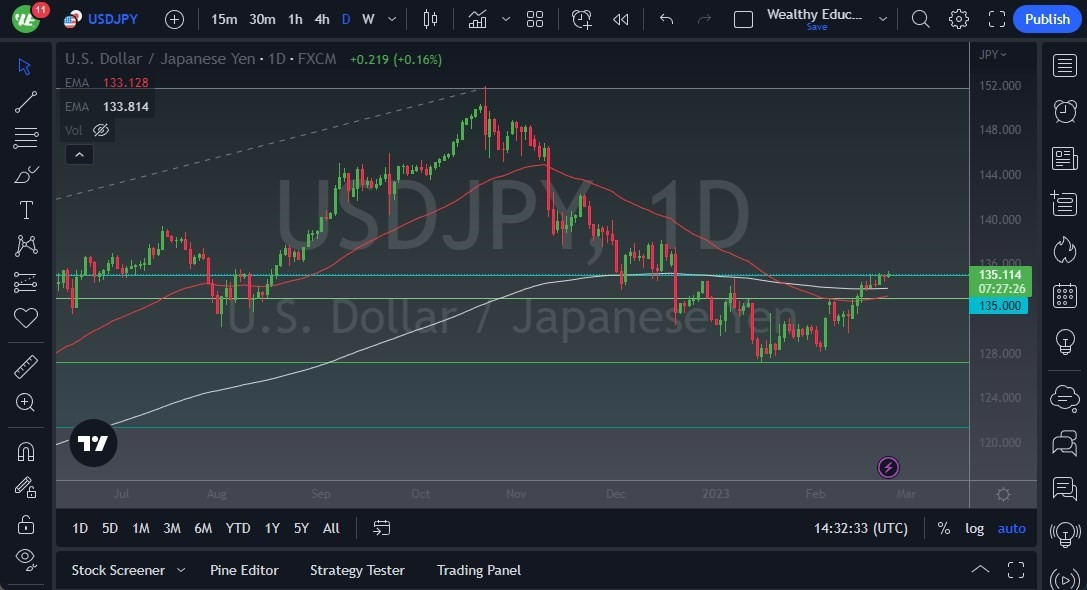Screen dimensions: 1087x590
Task: Select the text annotation tool
Action: click(26, 209)
